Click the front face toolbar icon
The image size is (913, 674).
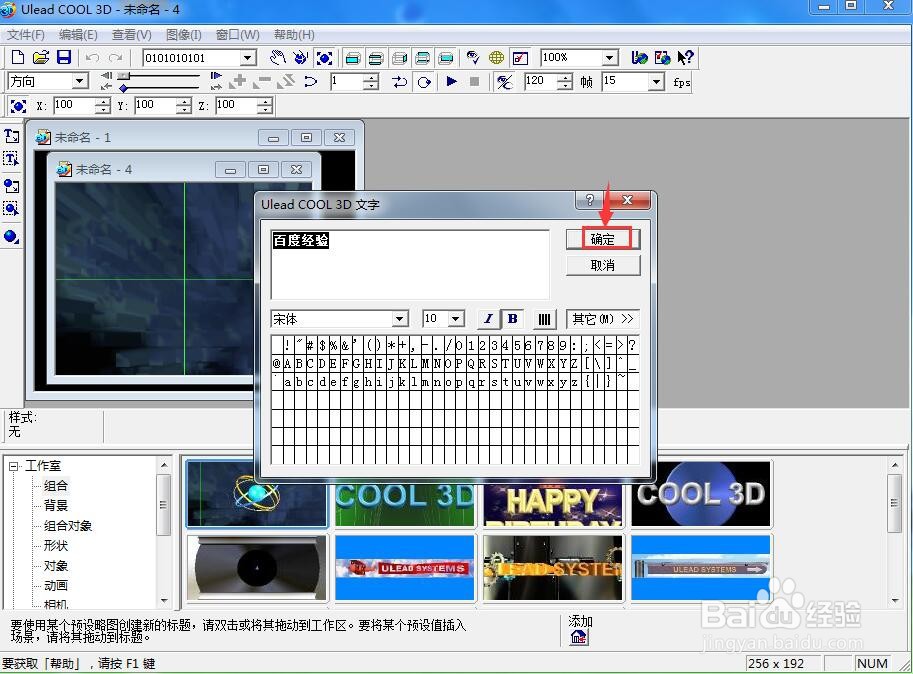tap(353, 58)
